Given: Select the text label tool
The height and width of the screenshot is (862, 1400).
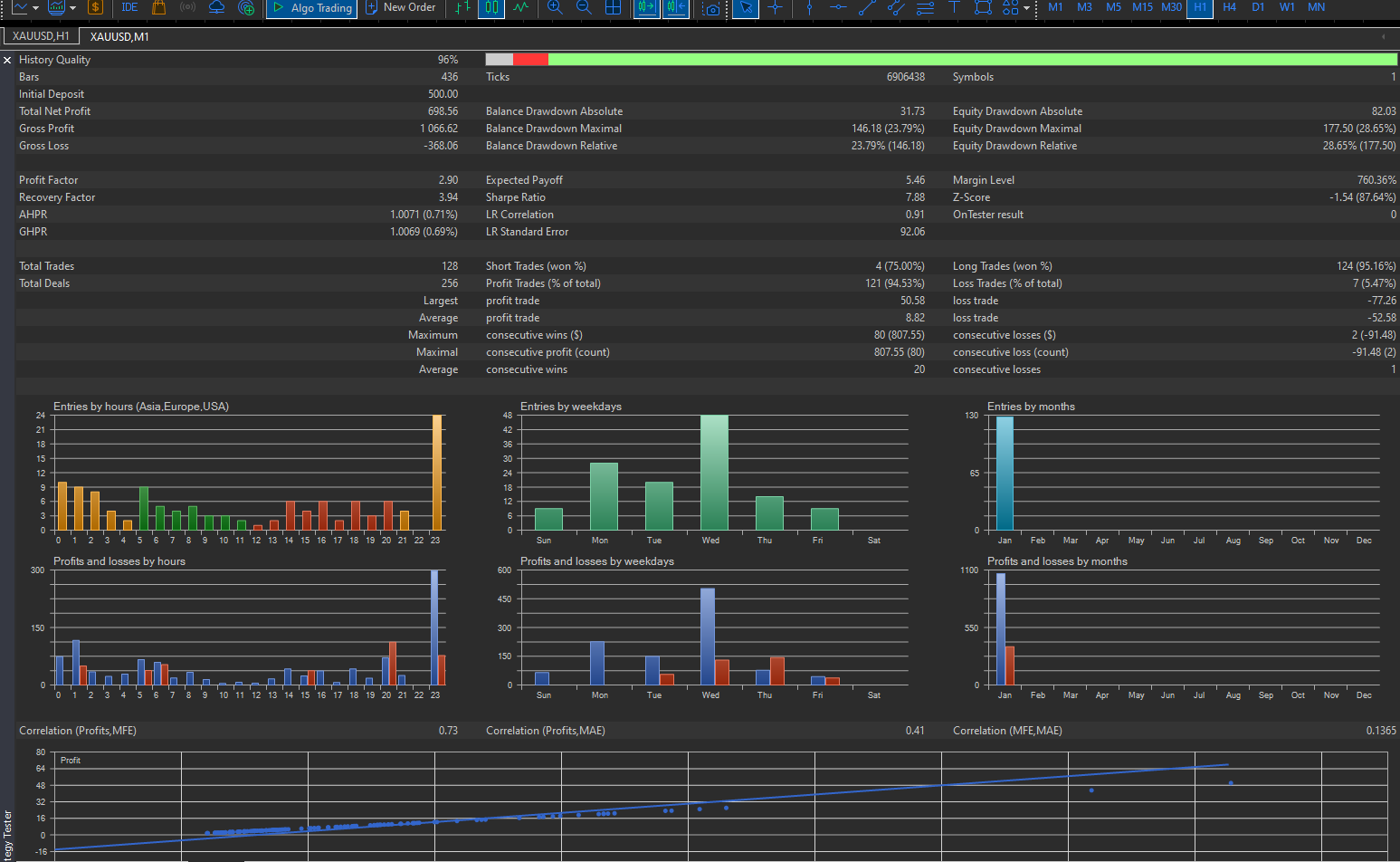Looking at the screenshot, I should point(954,7).
